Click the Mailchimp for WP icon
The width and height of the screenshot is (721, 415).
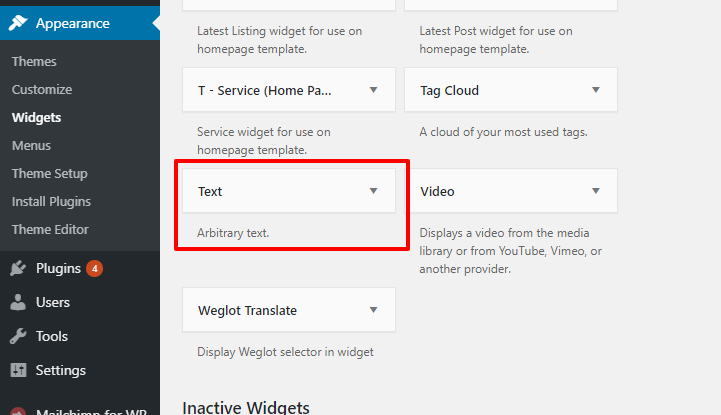point(18,411)
